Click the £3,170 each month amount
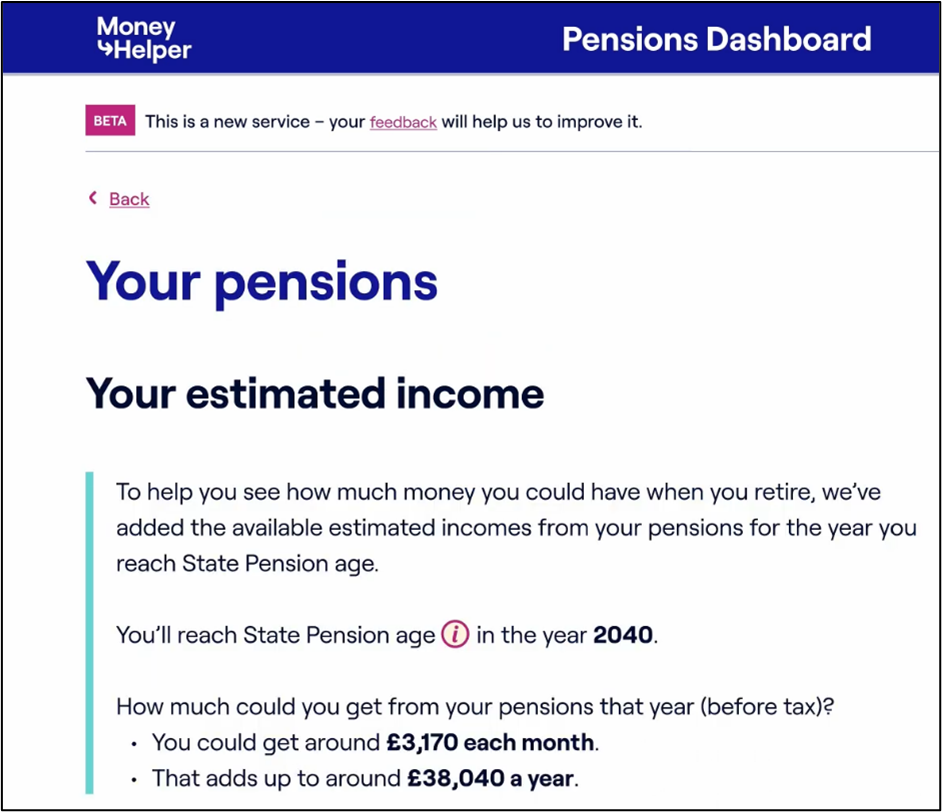 (x=490, y=743)
